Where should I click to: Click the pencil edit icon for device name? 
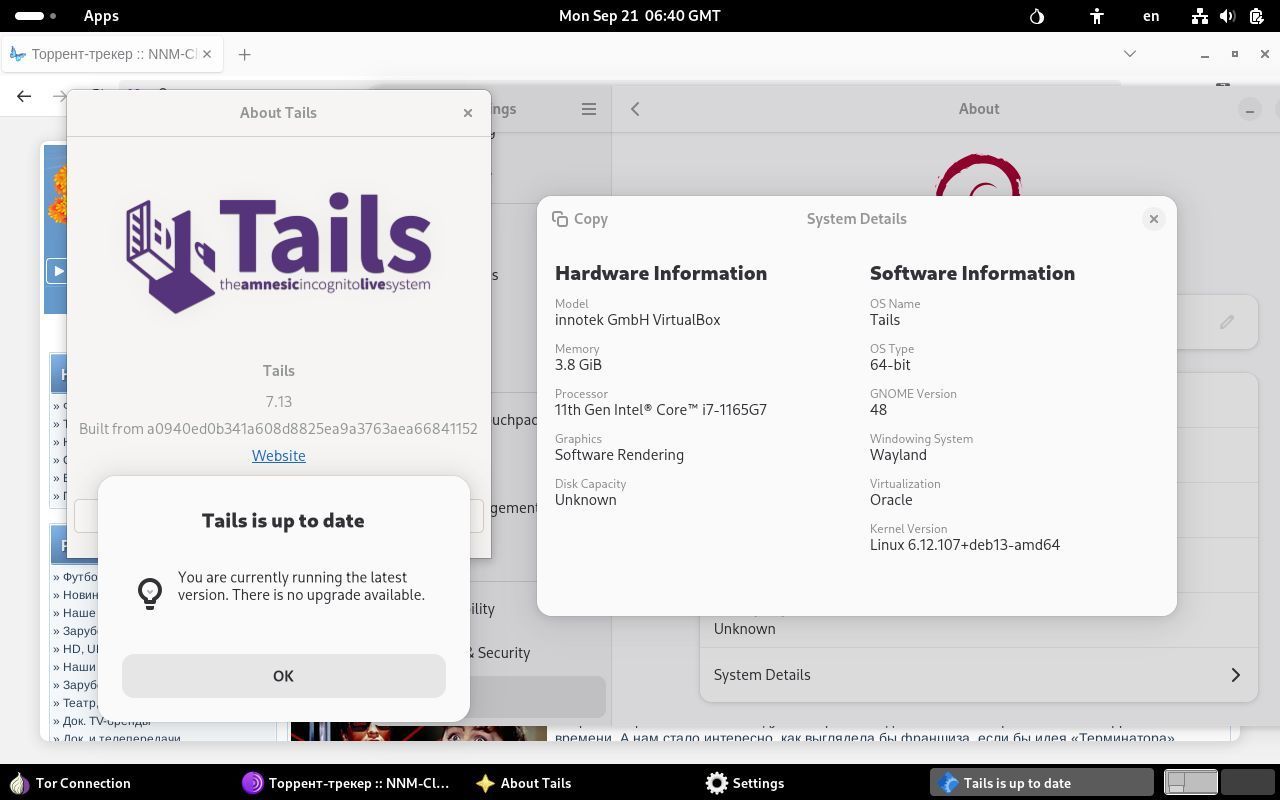point(1227,322)
